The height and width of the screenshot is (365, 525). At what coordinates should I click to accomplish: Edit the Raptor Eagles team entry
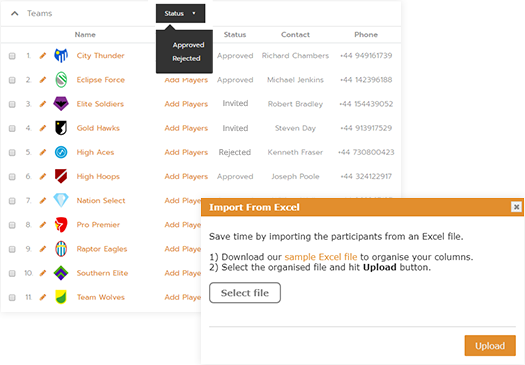(x=43, y=249)
